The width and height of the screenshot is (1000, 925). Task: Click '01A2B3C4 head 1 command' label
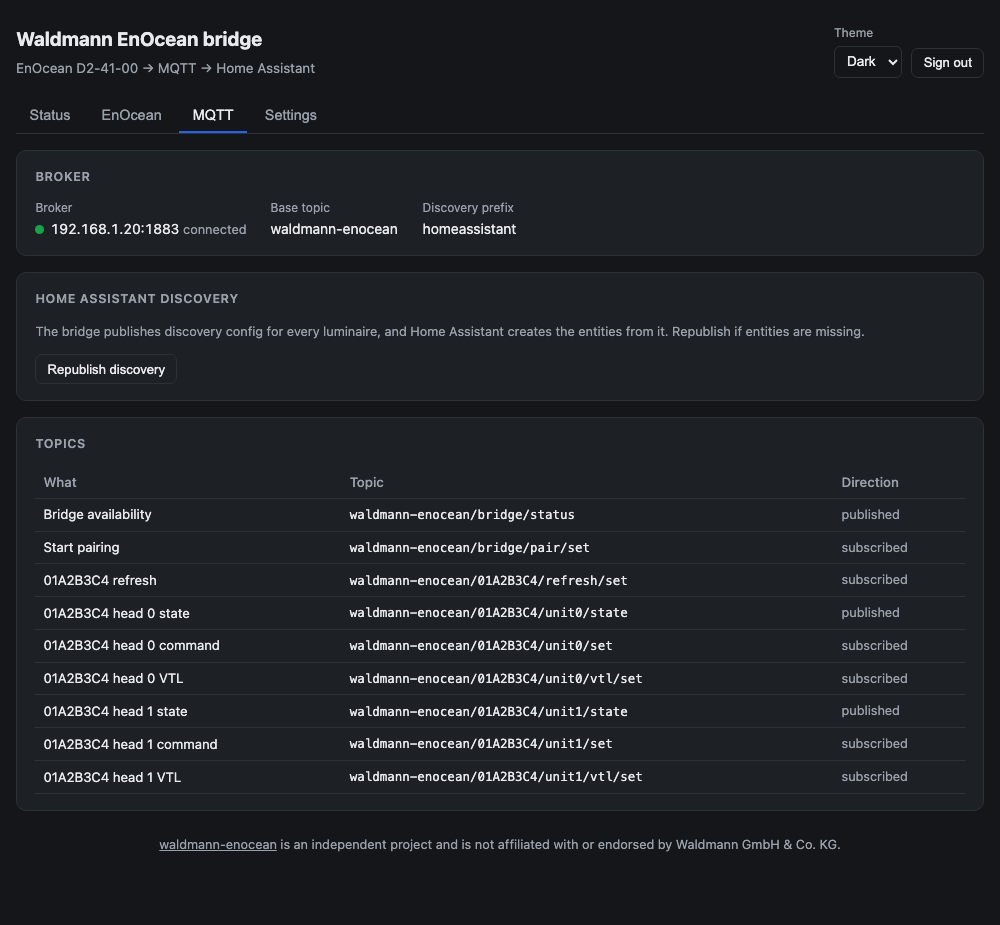pos(130,744)
